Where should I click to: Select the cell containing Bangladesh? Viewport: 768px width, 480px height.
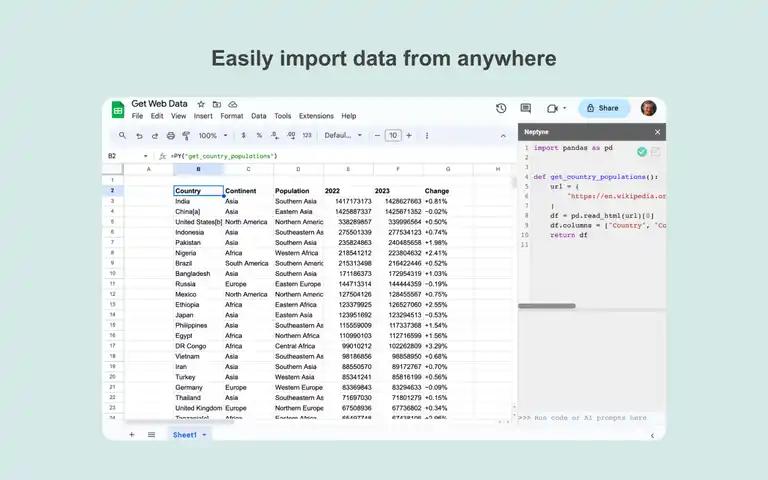[198, 274]
